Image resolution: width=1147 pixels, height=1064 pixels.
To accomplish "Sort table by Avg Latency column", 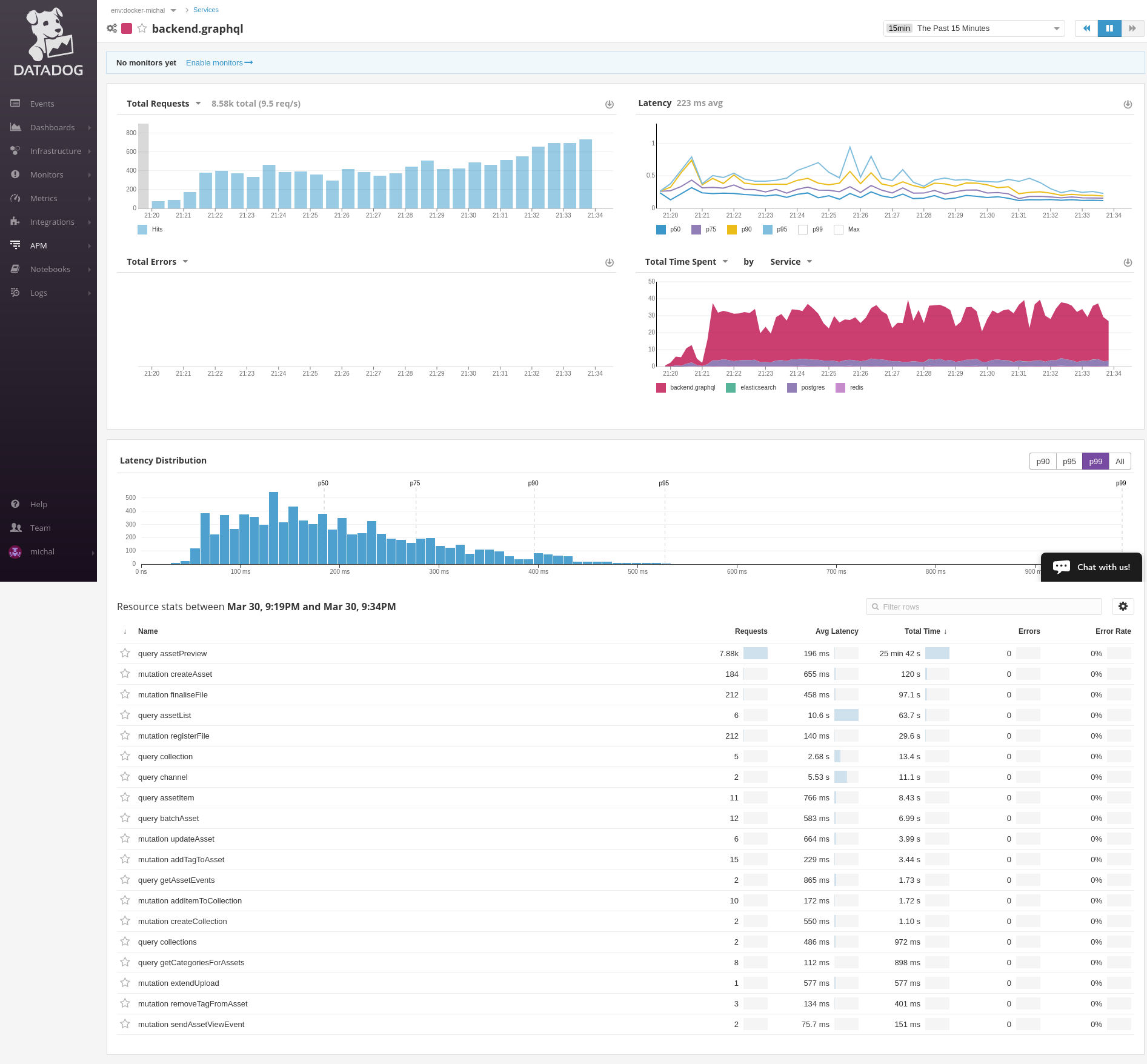I will point(837,631).
